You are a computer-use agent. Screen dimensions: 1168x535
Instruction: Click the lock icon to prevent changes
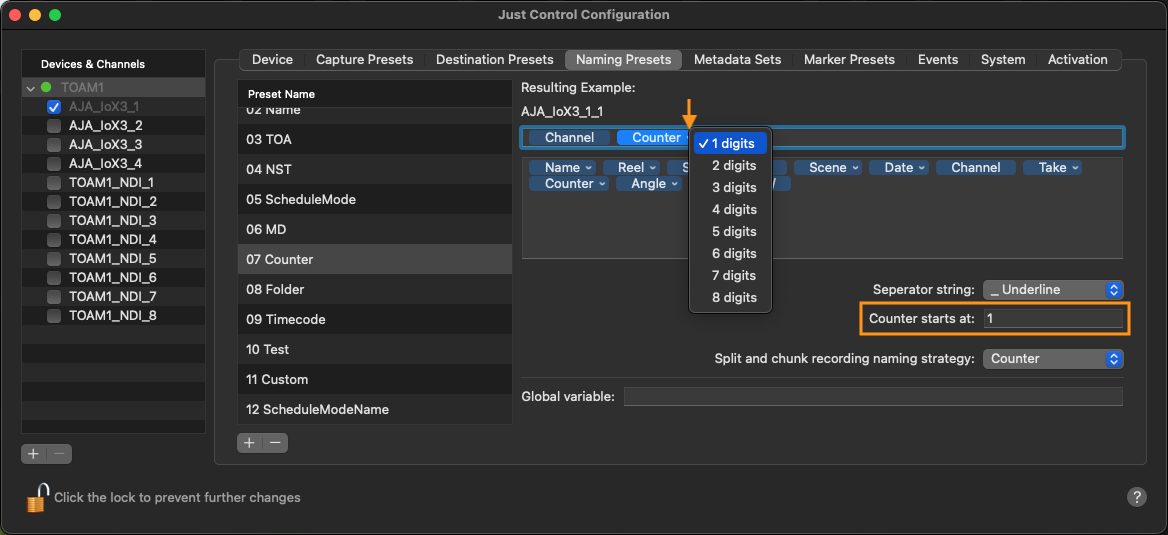click(37, 498)
